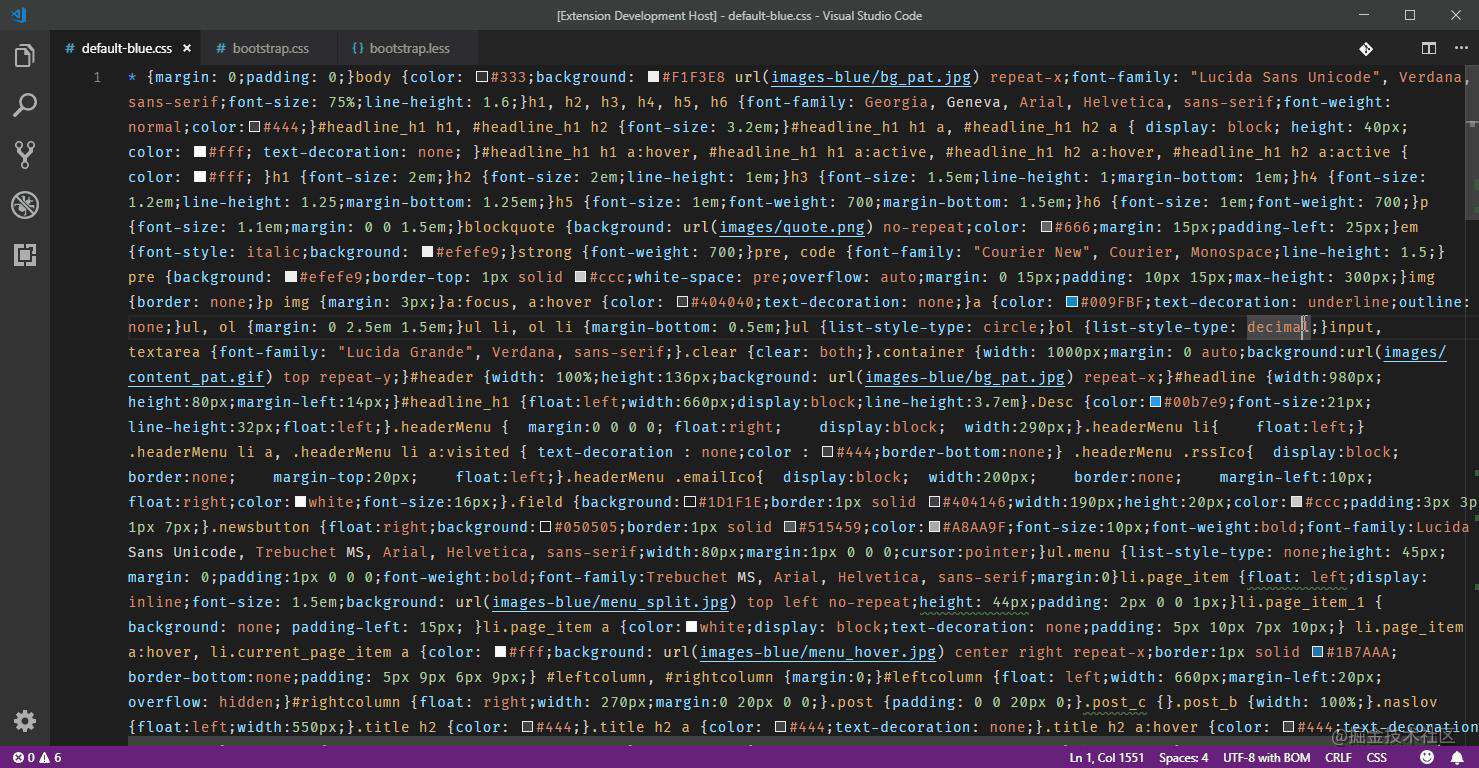This screenshot has width=1479, height=768.
Task: Switch to the bootstrap.less tab
Action: (410, 48)
